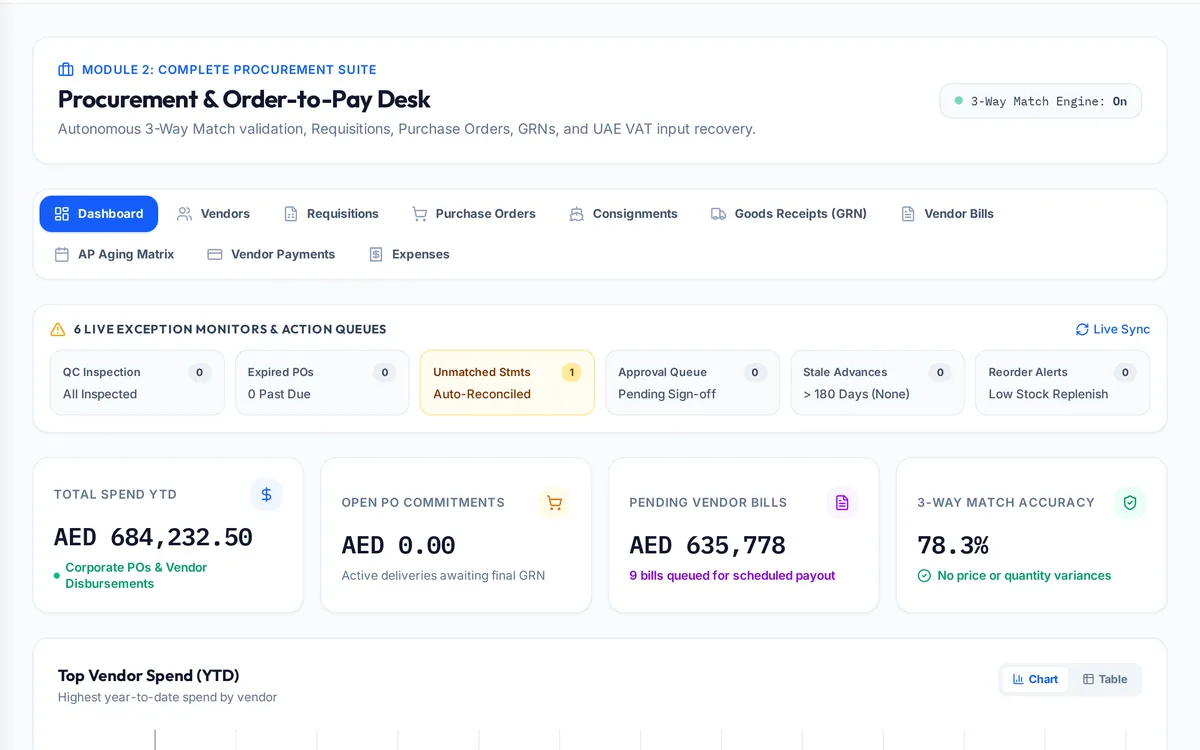The image size is (1200, 750).
Task: Open the Goods Receipts (GRN) tab
Action: [789, 214]
